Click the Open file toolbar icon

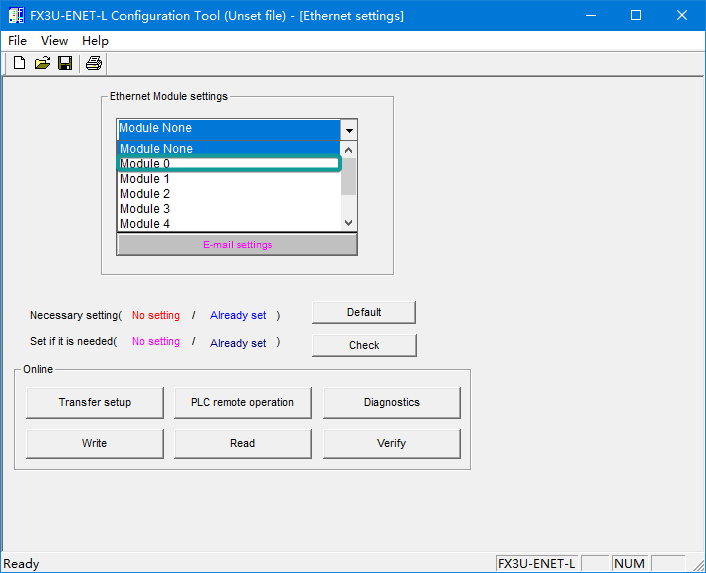[x=42, y=64]
